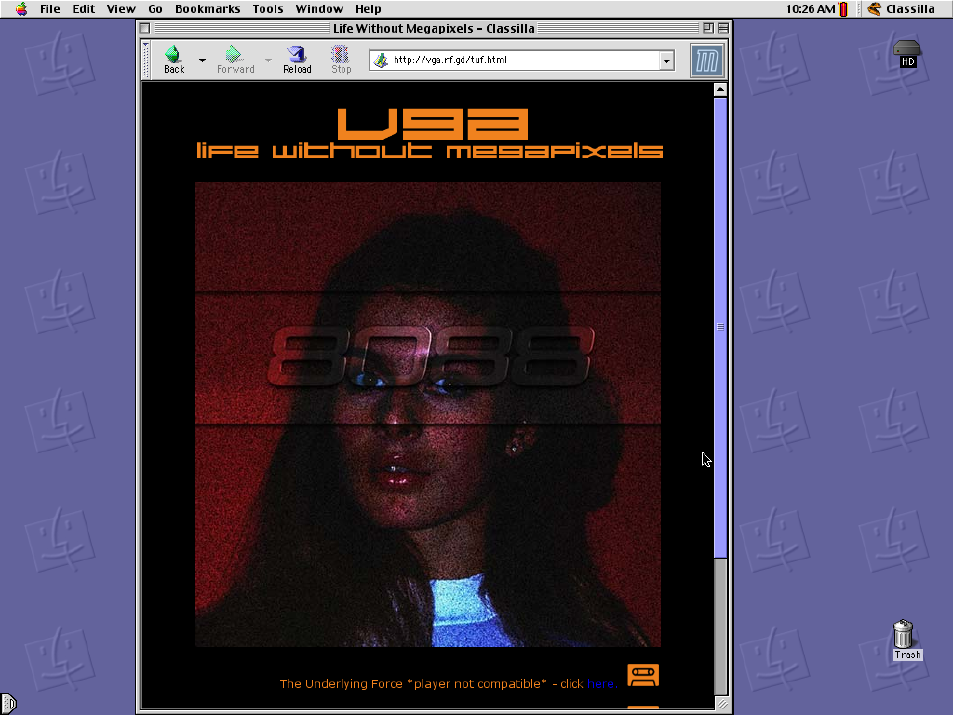The width and height of the screenshot is (953, 715).
Task: Click the window zoom box in title bar
Action: click(x=708, y=28)
